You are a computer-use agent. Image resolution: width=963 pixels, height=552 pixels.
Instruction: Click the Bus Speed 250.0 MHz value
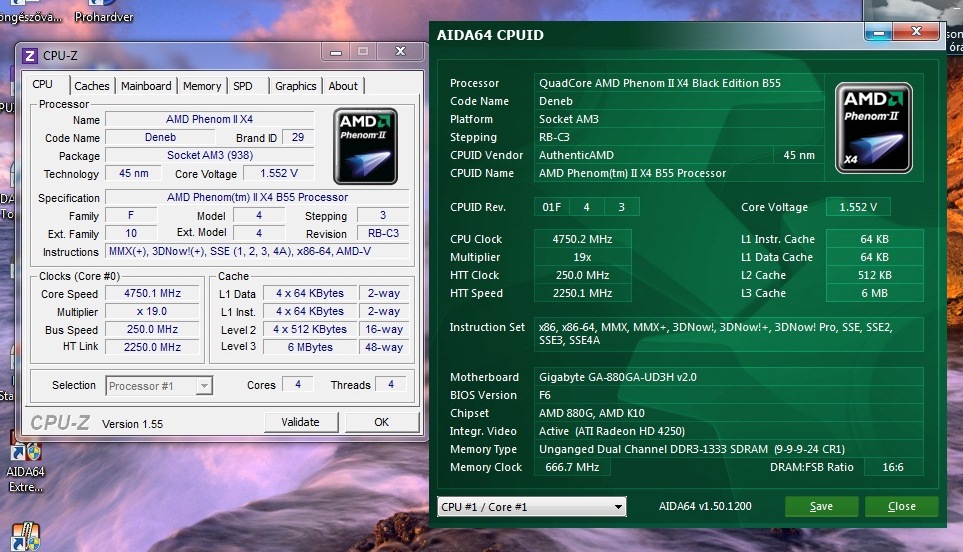pos(152,329)
